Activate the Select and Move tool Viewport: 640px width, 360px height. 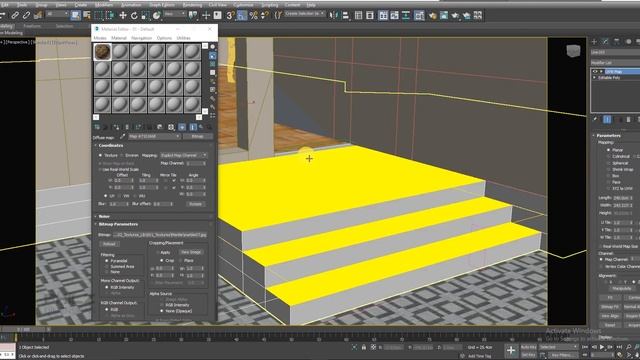pos(122,16)
